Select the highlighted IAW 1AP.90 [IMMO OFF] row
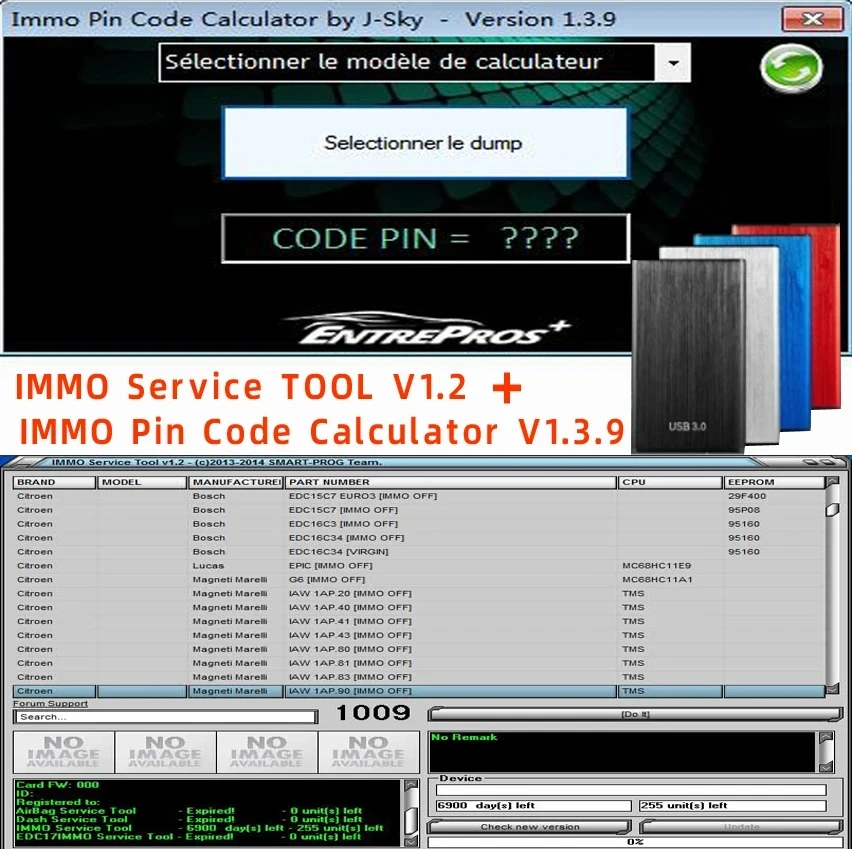The height and width of the screenshot is (849, 852). click(418, 691)
